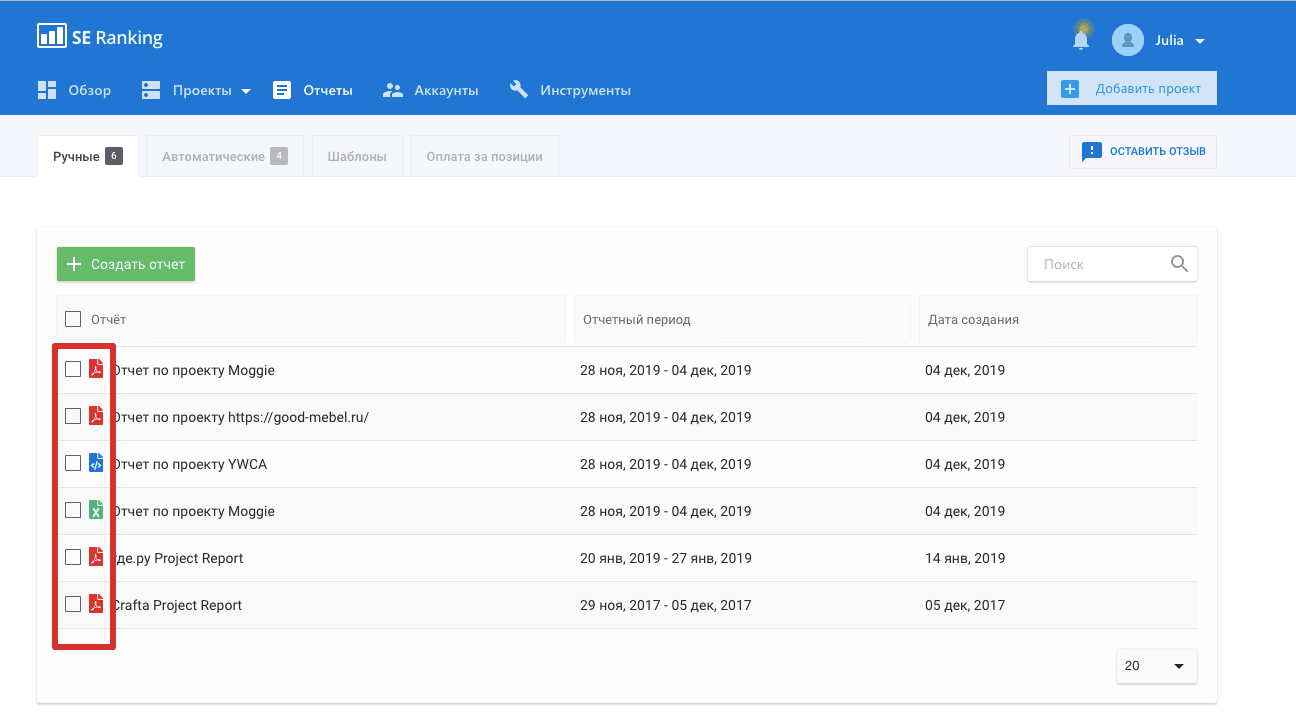Screen dimensions: 1296x725
Task: Click the period 29 ноя, 2017 - 05 дек, 2017
Action: 666,605
